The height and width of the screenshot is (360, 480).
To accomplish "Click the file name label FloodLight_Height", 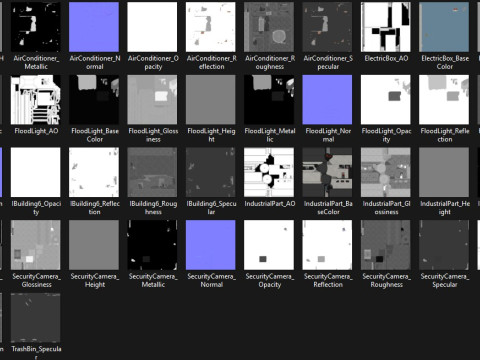I will (x=211, y=135).
